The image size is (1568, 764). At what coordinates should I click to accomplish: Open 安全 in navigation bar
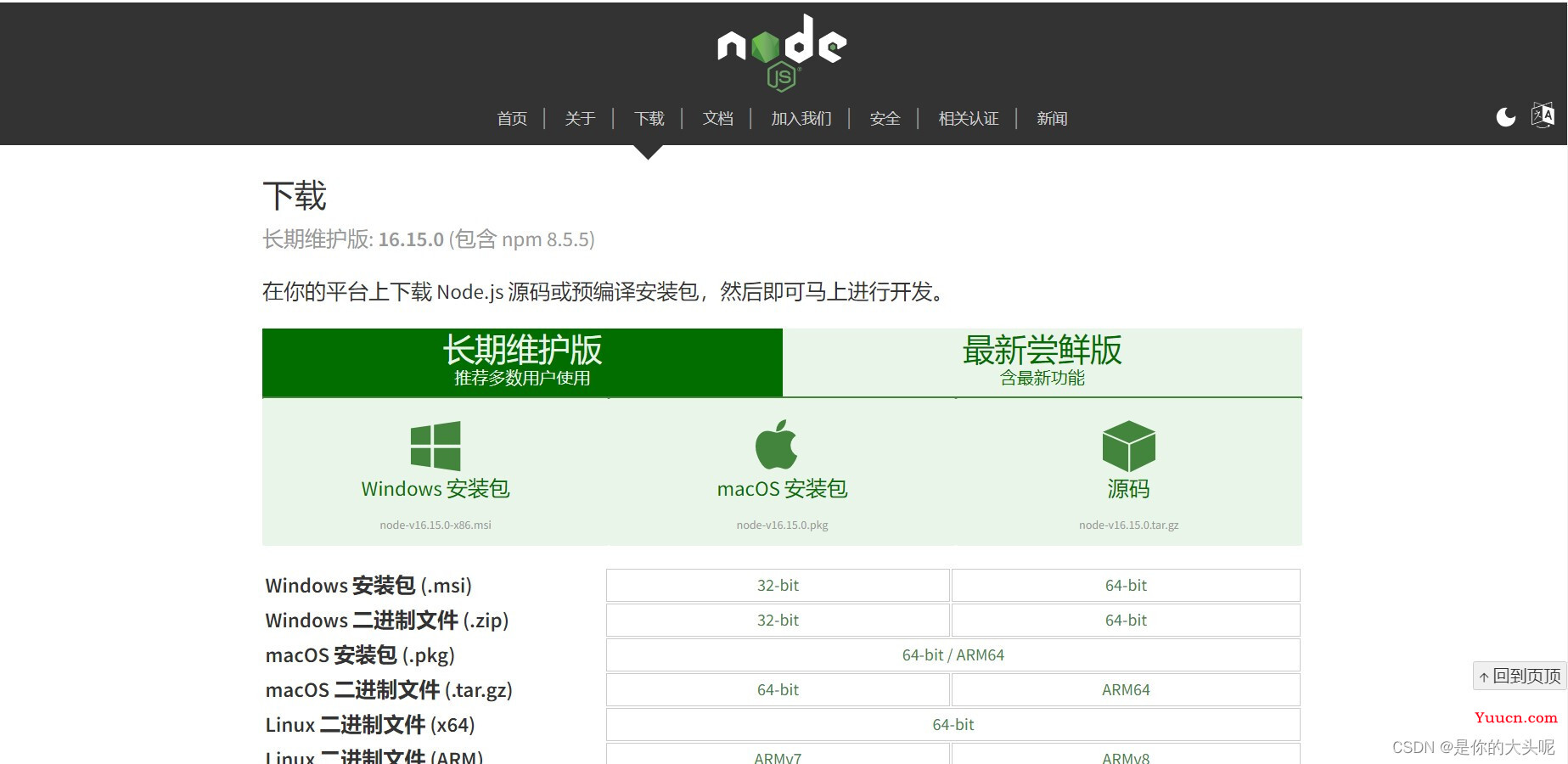[x=885, y=119]
